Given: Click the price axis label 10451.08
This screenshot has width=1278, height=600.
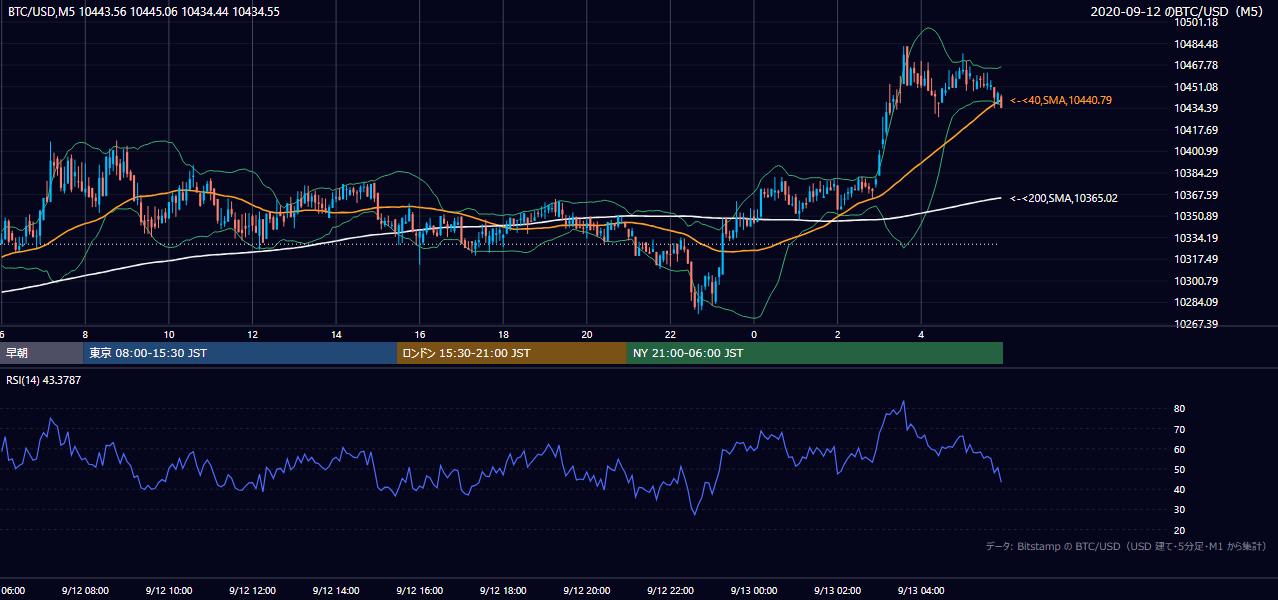Looking at the screenshot, I should tap(1195, 87).
